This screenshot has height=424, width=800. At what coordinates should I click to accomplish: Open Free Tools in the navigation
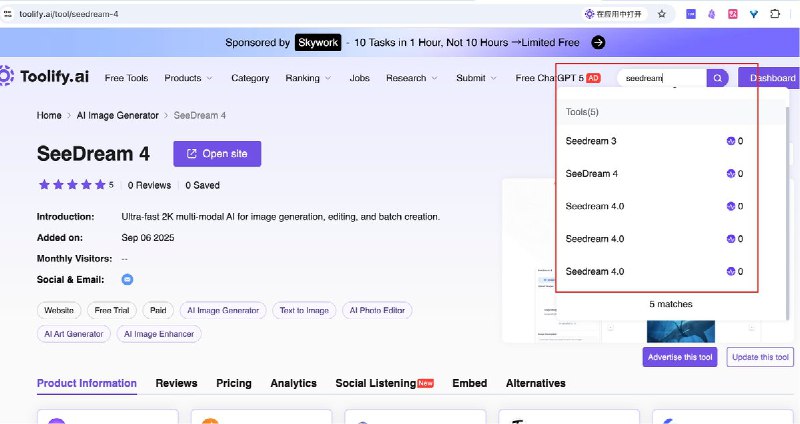[126, 78]
